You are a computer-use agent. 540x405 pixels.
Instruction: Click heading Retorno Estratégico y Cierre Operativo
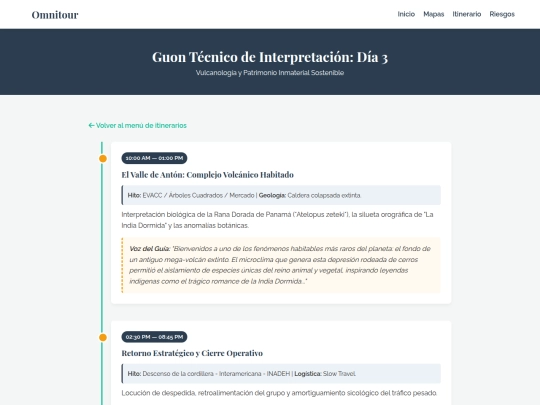coord(192,353)
